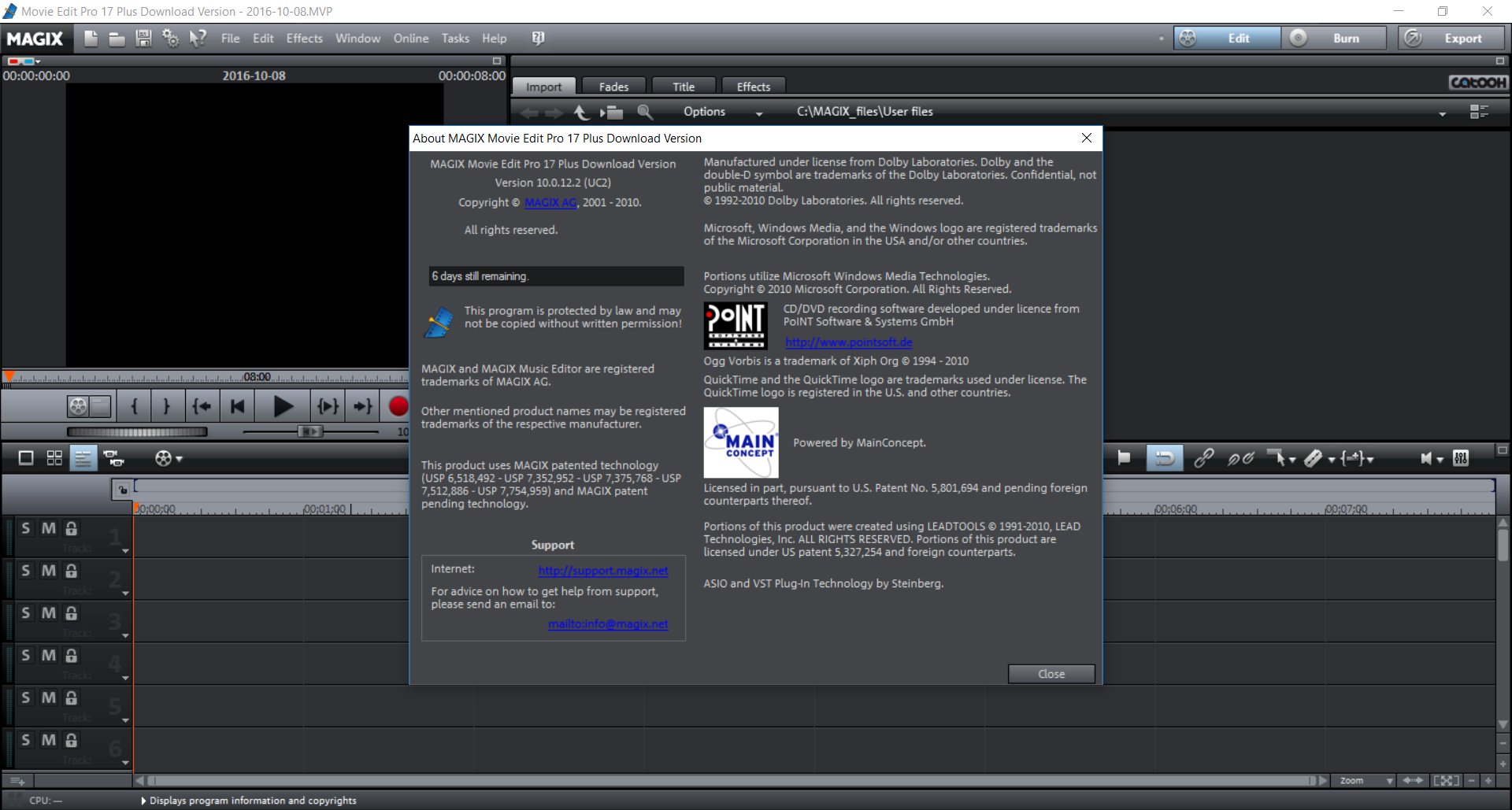Open the Tasks menu
The width and height of the screenshot is (1512, 810).
455,39
